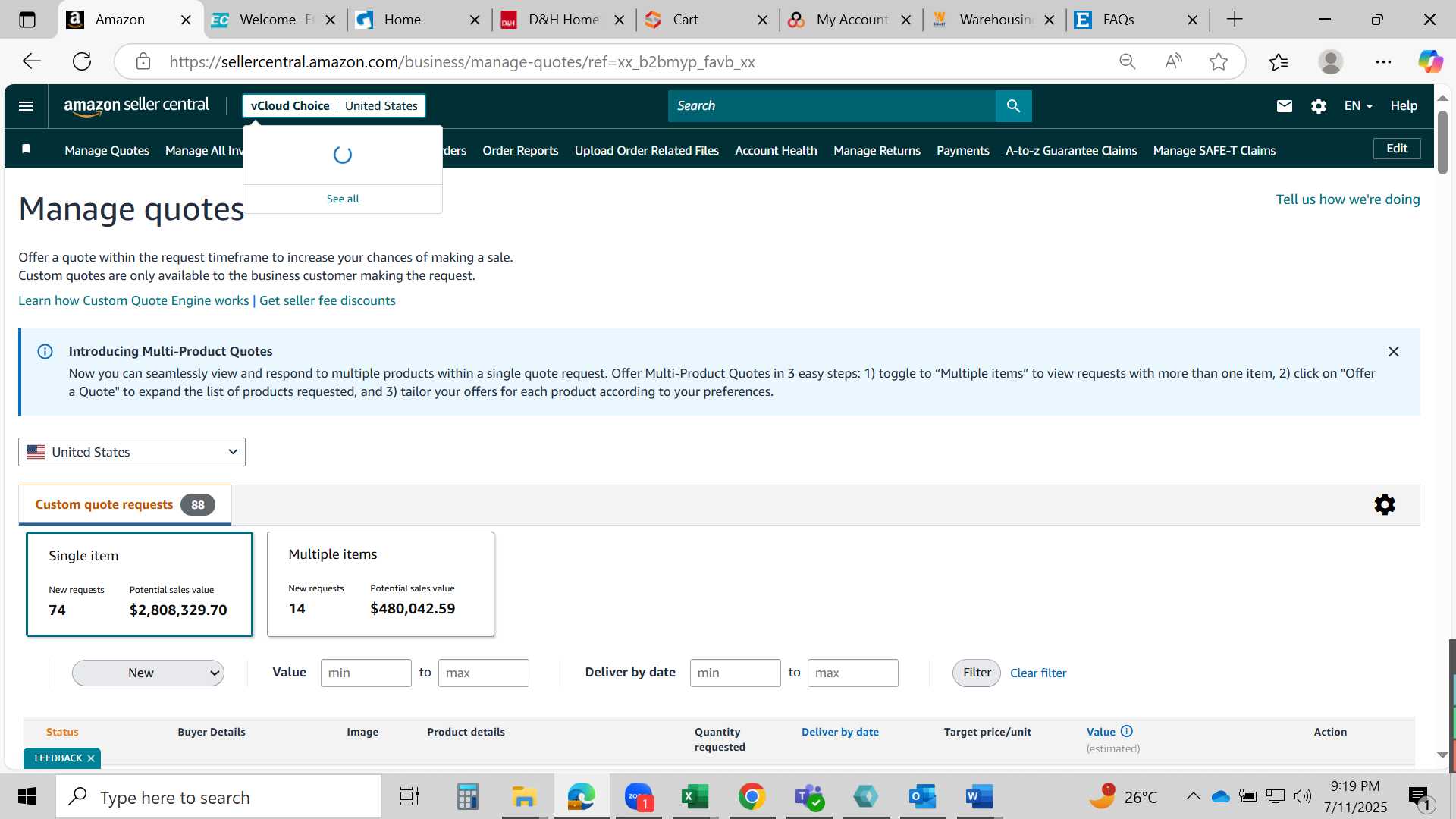This screenshot has width=1456, height=819.
Task: Open the hamburger navigation menu
Action: pyautogui.click(x=26, y=106)
